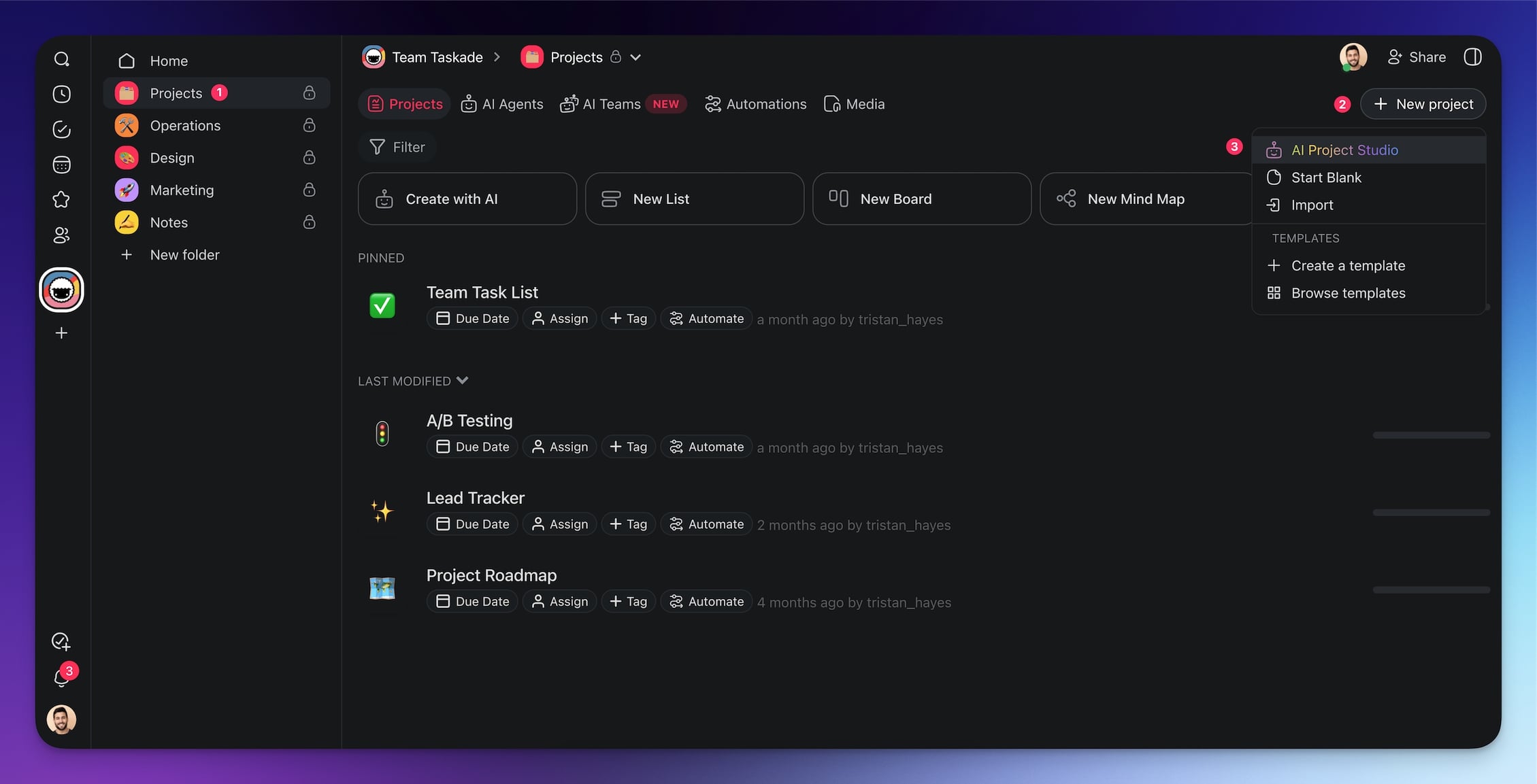This screenshot has width=1537, height=784.
Task: Open the Filter options
Action: 397,147
